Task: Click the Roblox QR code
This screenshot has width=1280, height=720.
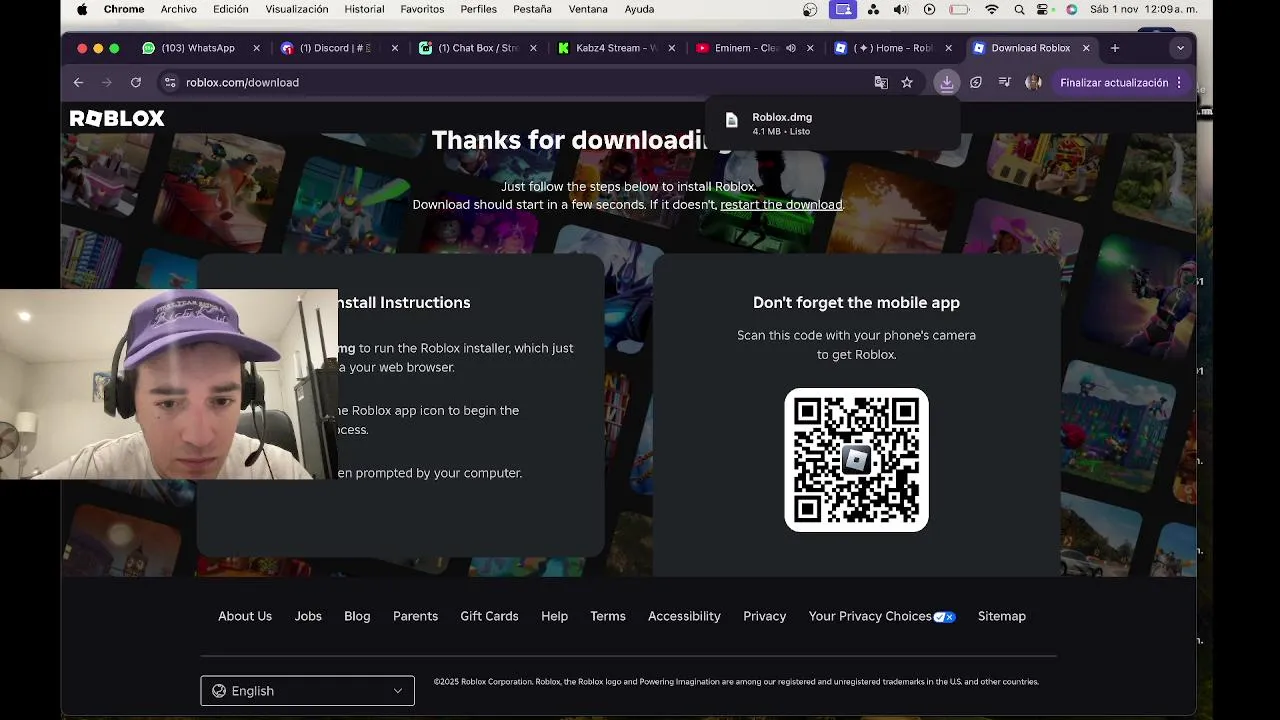Action: (856, 460)
